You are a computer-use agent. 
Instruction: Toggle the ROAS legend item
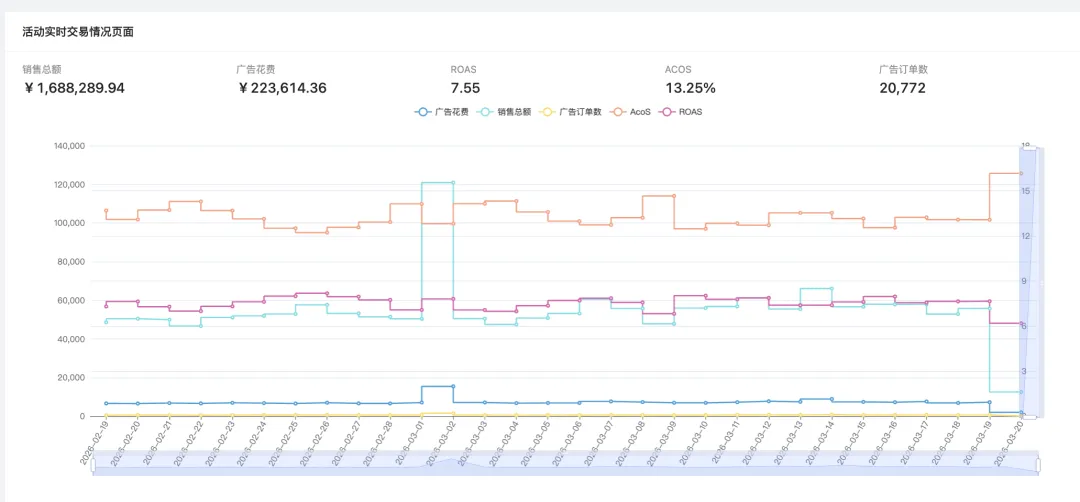point(681,112)
